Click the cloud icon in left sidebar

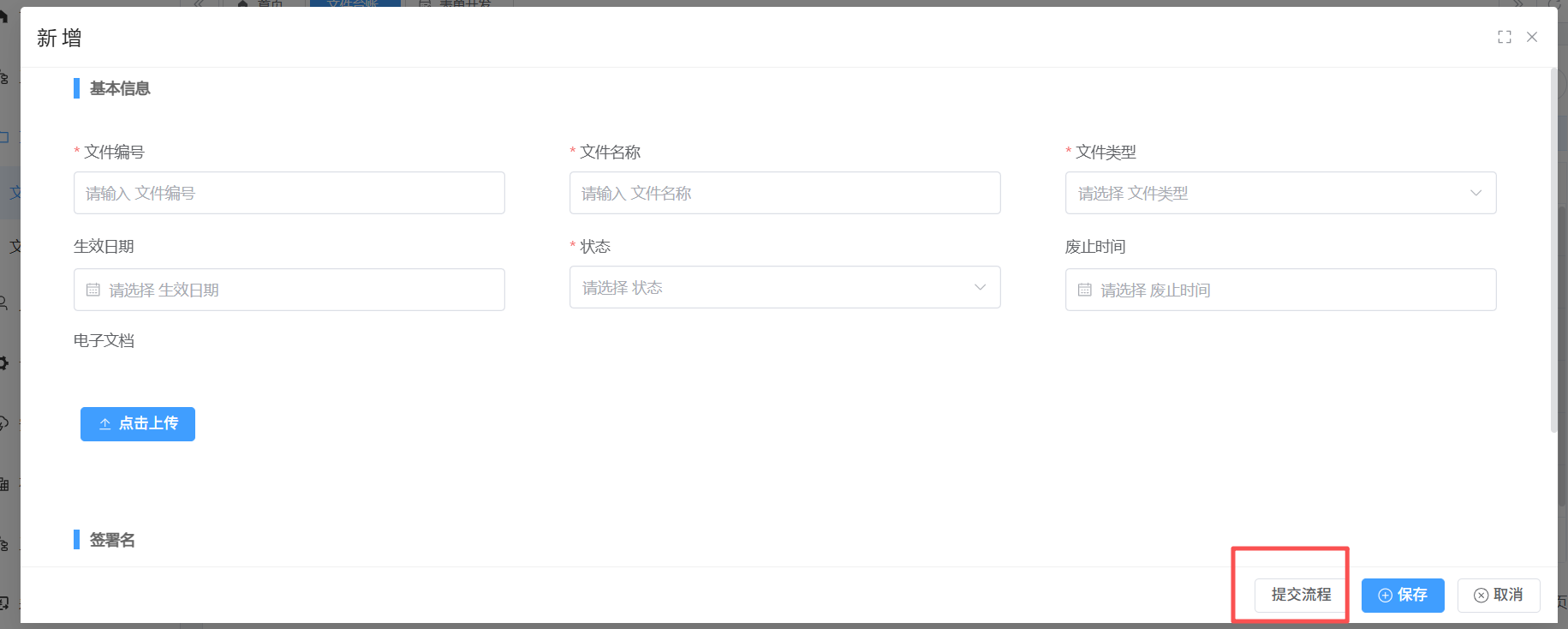[x=4, y=423]
